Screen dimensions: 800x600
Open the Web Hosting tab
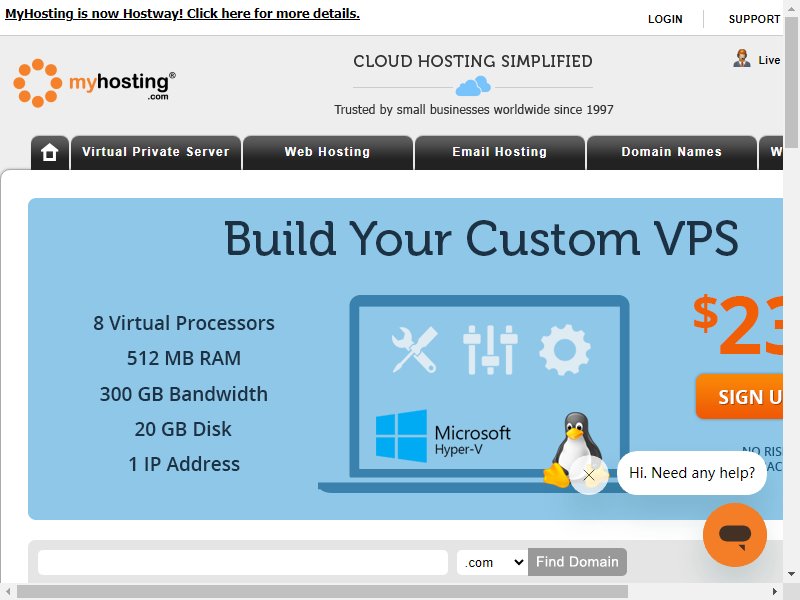click(x=328, y=152)
